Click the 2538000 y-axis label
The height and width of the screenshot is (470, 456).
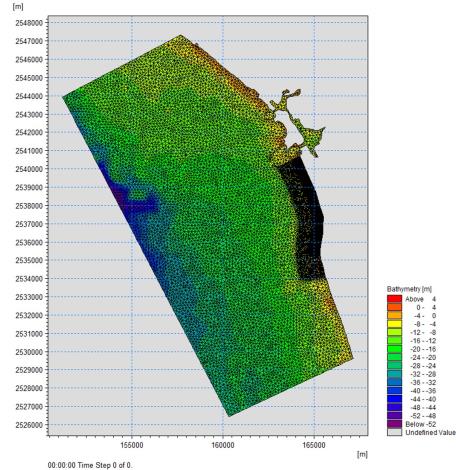pyautogui.click(x=29, y=206)
